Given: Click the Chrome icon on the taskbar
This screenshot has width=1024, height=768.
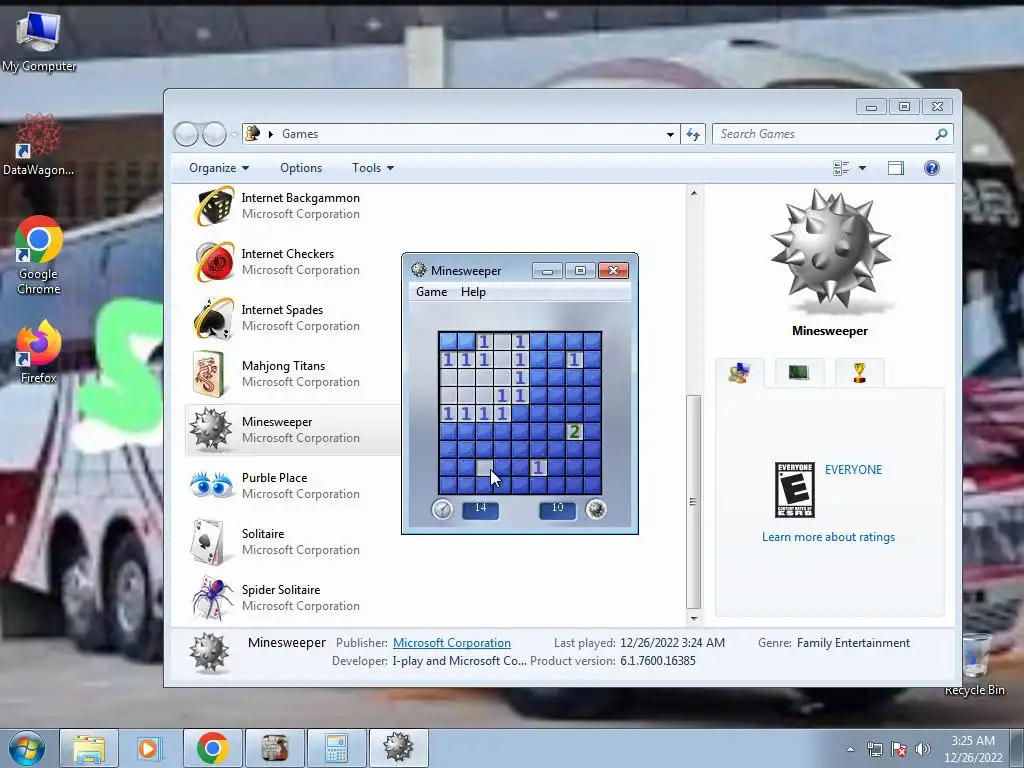Looking at the screenshot, I should pyautogui.click(x=212, y=748).
